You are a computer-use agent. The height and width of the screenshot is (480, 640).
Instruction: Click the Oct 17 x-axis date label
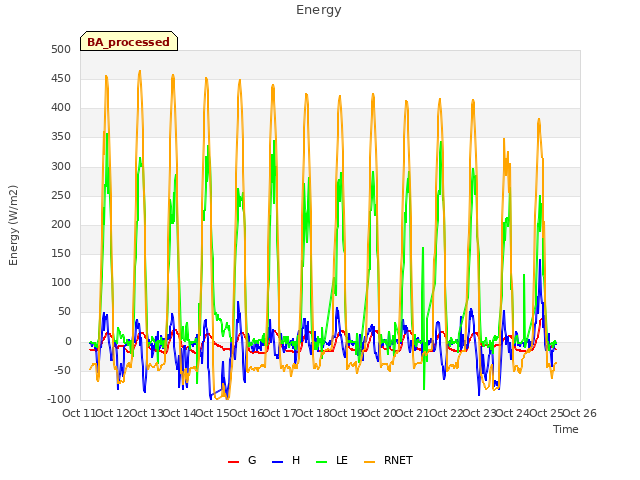pos(279,413)
